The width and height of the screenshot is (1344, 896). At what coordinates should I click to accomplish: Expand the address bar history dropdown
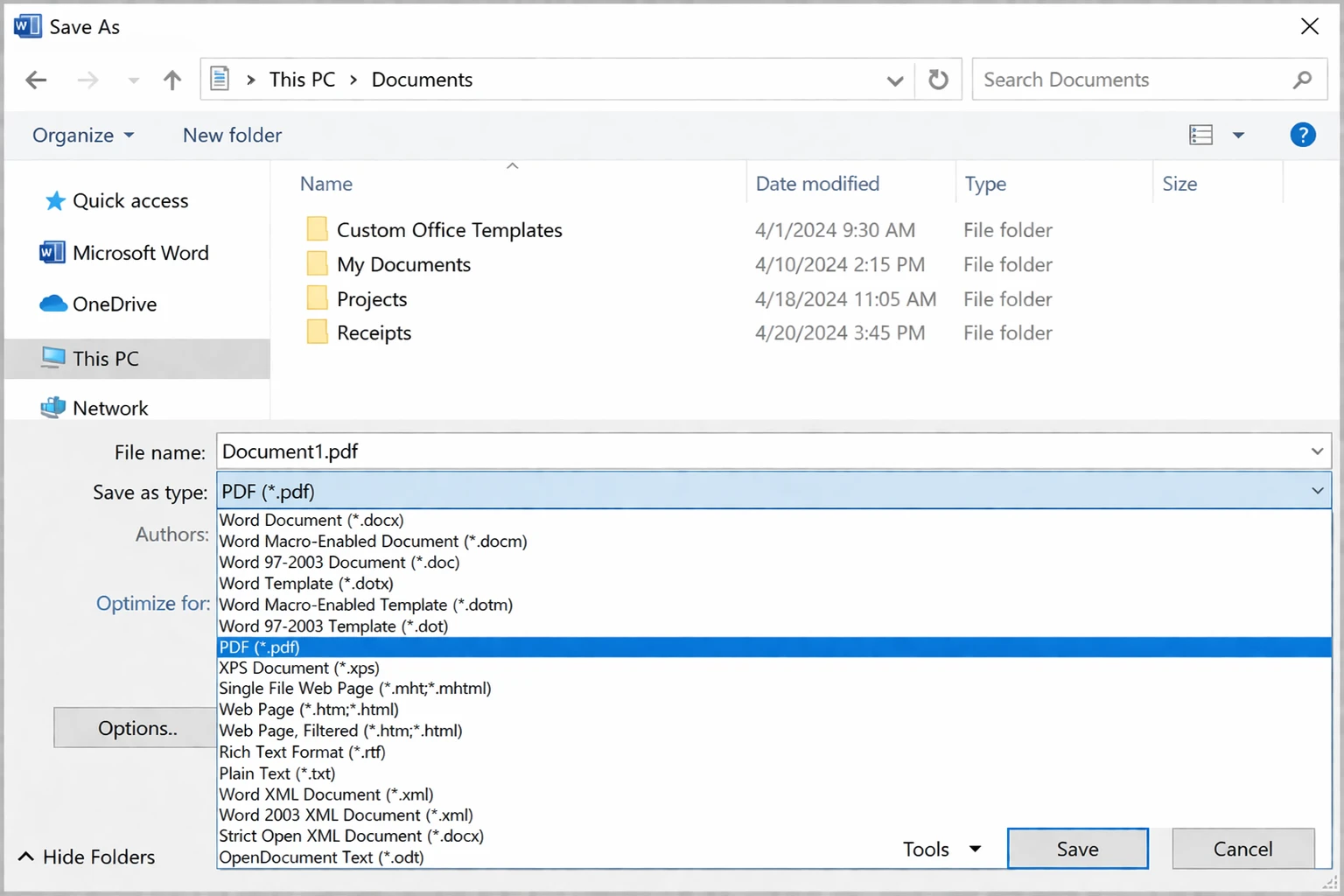point(894,80)
